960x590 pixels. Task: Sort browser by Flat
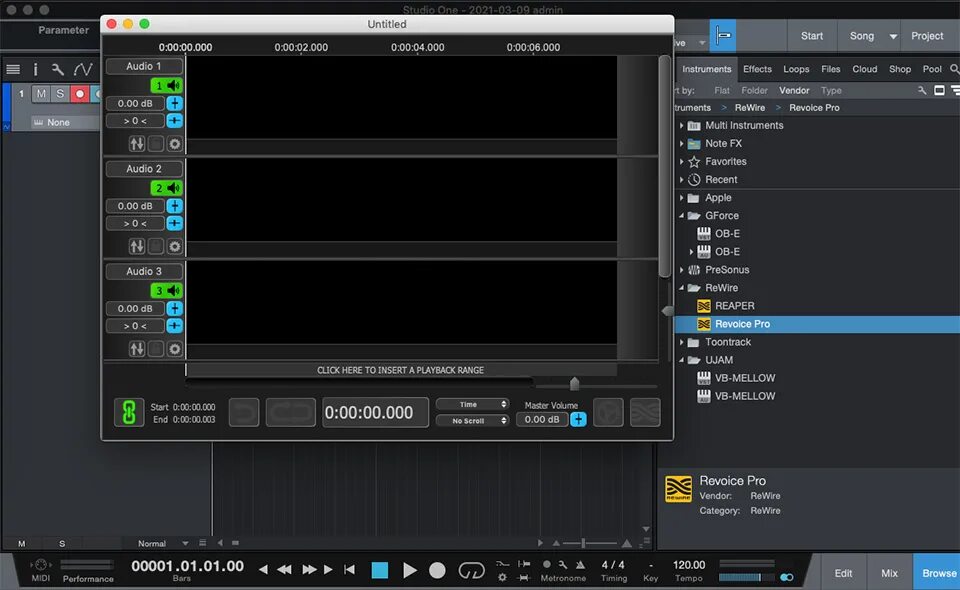[722, 91]
